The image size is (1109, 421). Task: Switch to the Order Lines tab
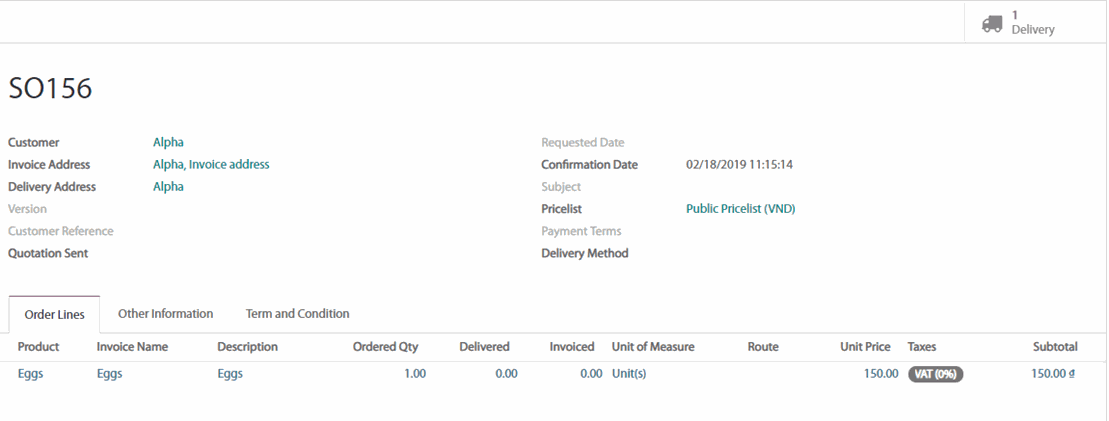click(55, 314)
